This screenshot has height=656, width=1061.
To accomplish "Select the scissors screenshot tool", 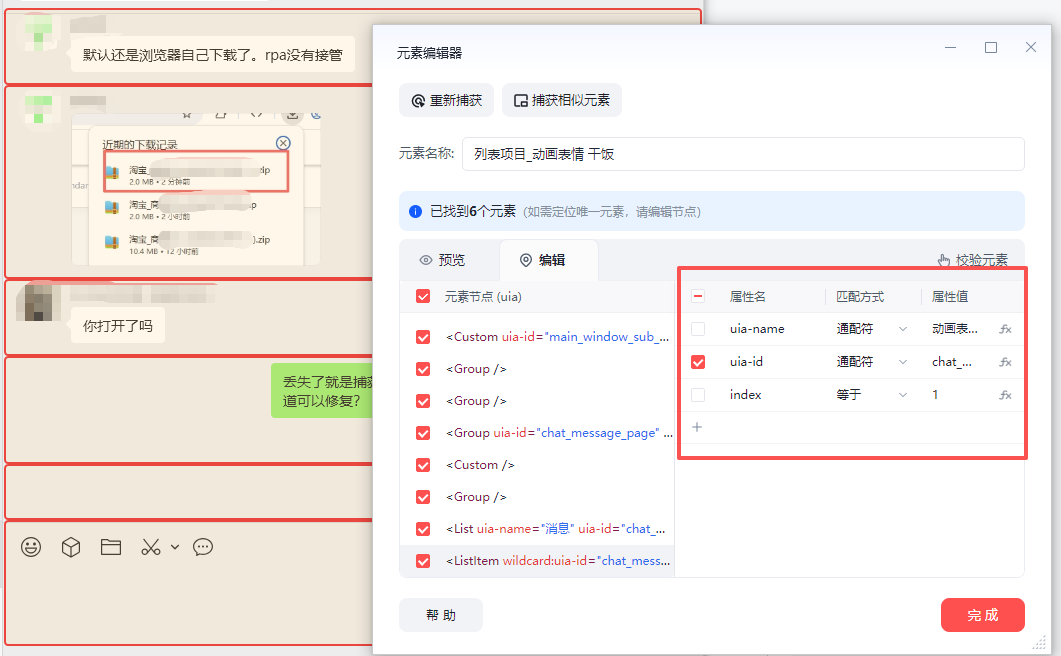I will tap(150, 547).
